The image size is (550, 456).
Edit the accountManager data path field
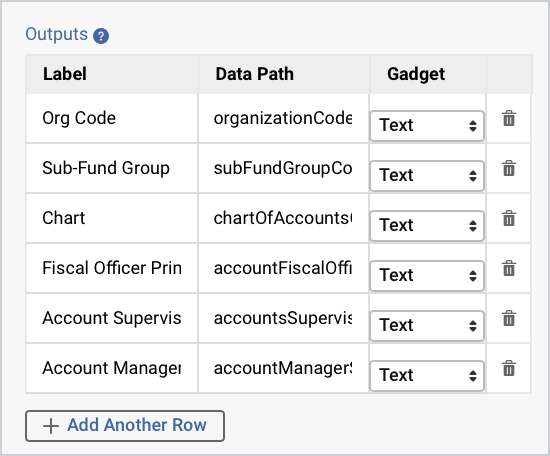pyautogui.click(x=283, y=368)
